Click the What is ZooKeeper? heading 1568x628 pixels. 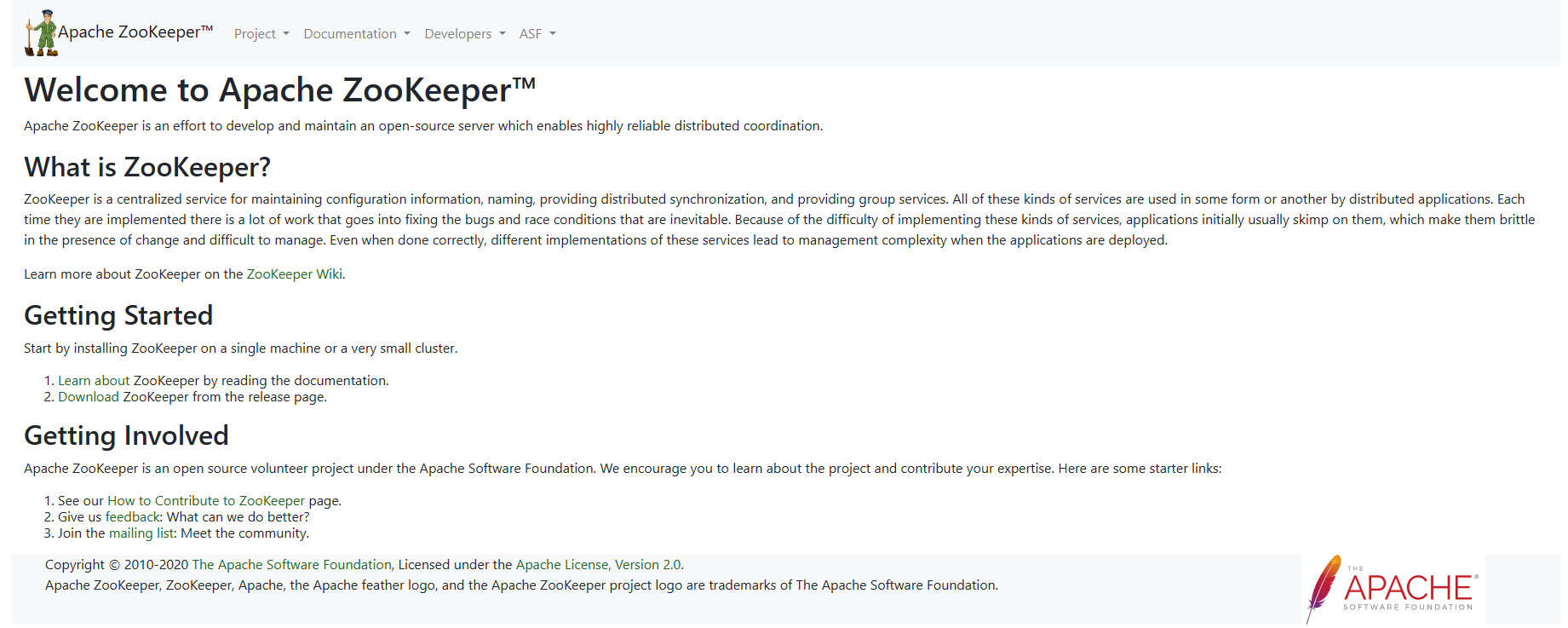click(147, 167)
